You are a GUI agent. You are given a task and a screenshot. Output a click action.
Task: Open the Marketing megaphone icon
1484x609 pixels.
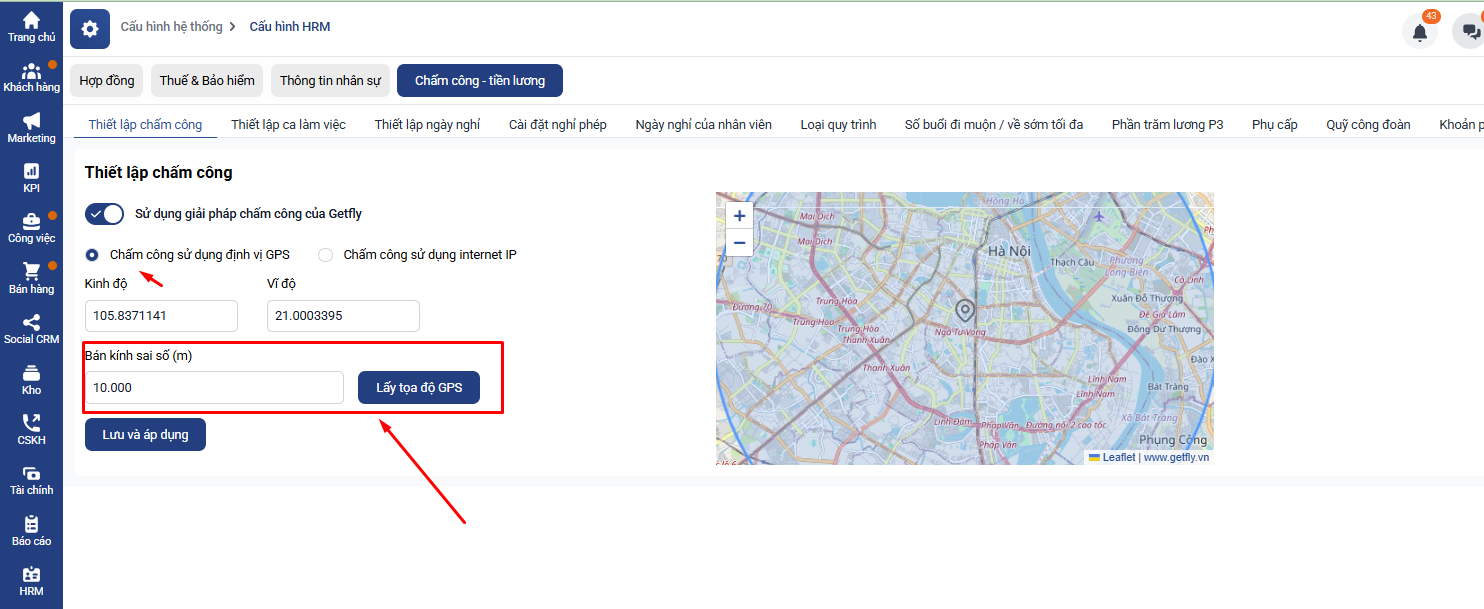32,122
